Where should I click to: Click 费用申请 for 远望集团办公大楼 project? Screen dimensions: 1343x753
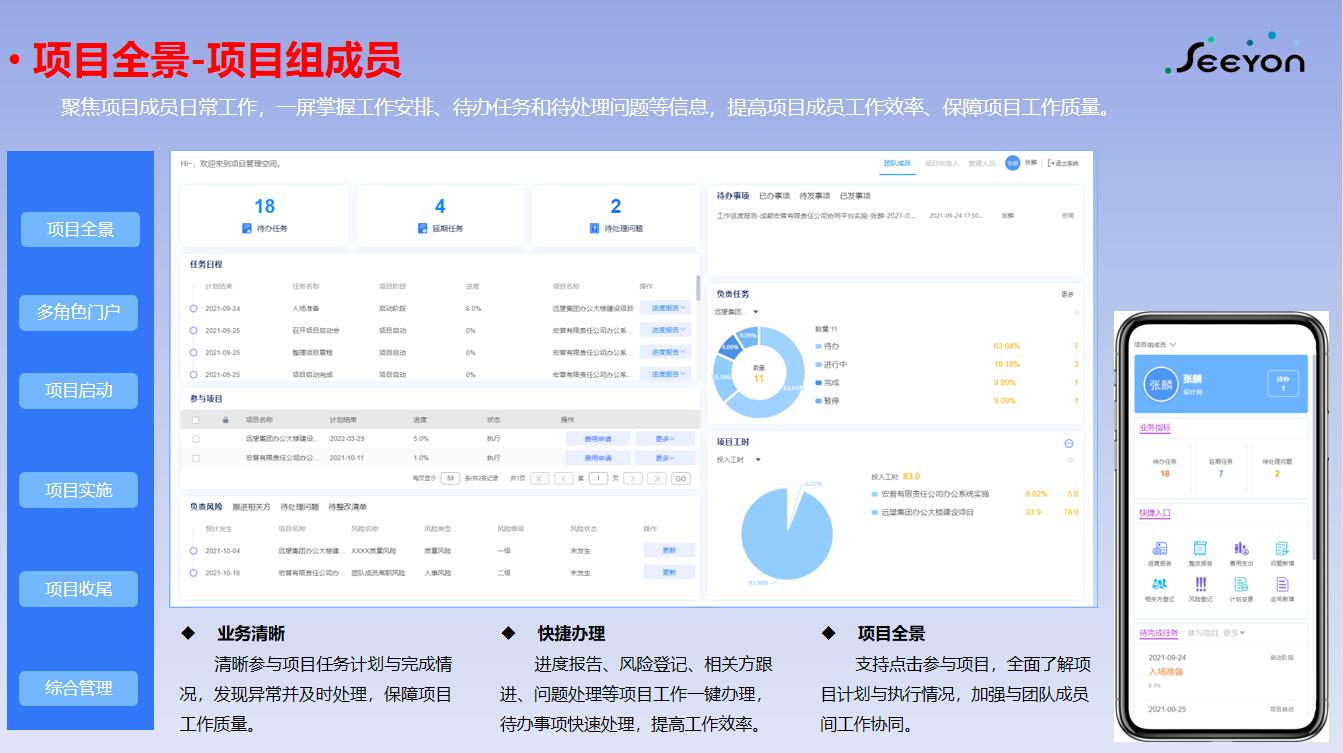(x=598, y=439)
